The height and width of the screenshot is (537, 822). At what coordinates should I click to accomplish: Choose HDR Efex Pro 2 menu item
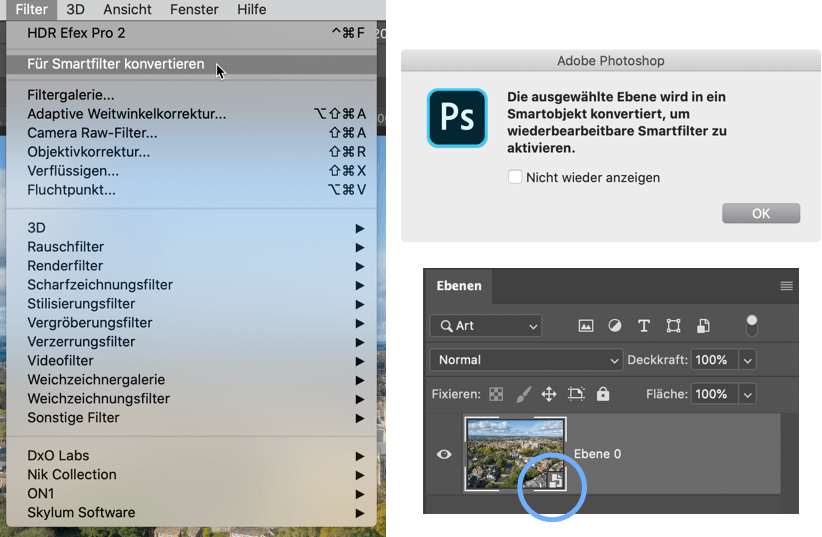(x=191, y=33)
